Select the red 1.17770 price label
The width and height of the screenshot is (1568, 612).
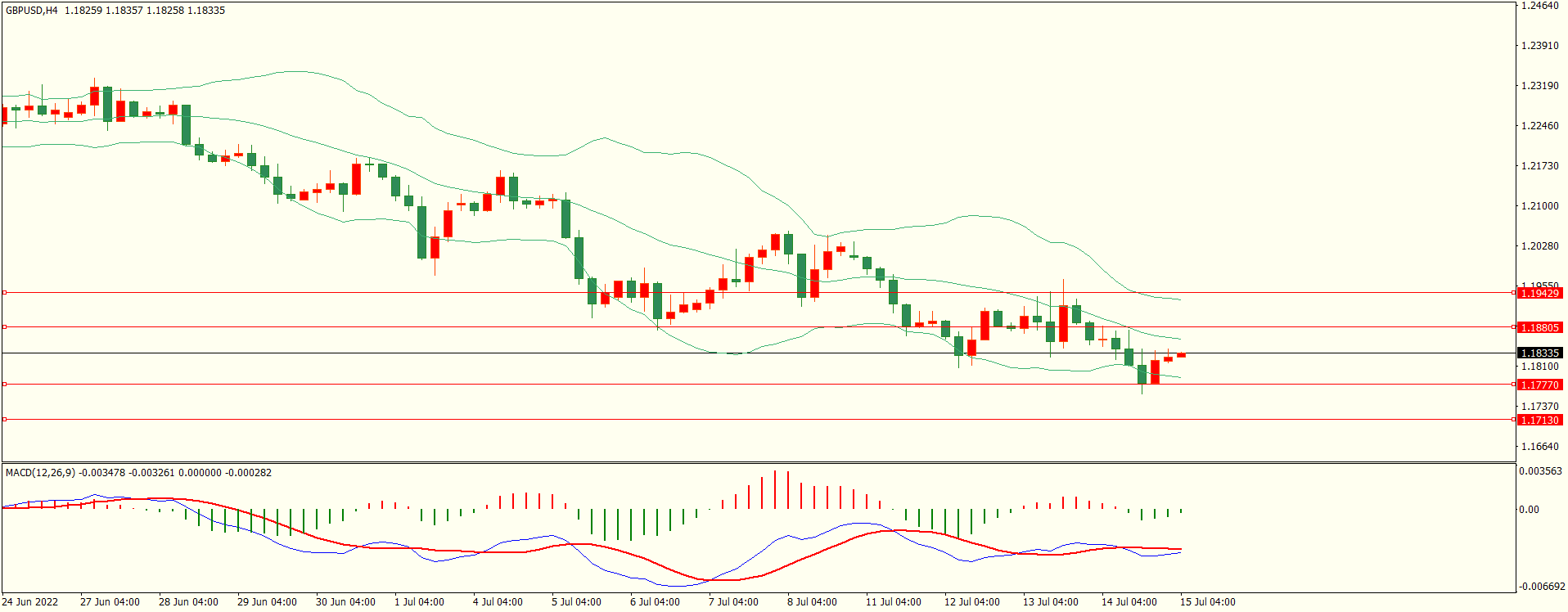tap(1539, 385)
